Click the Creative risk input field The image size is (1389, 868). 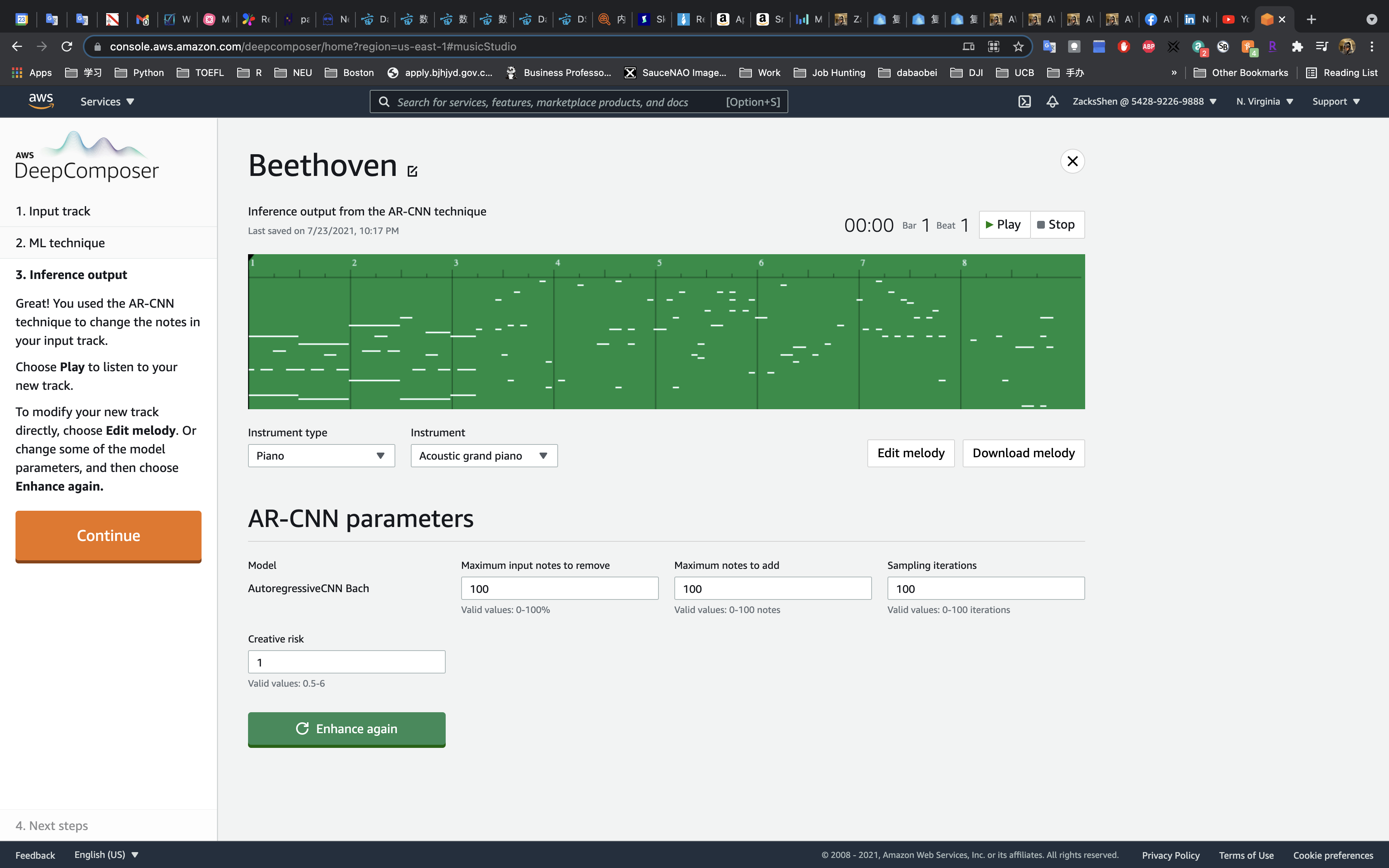point(346,662)
